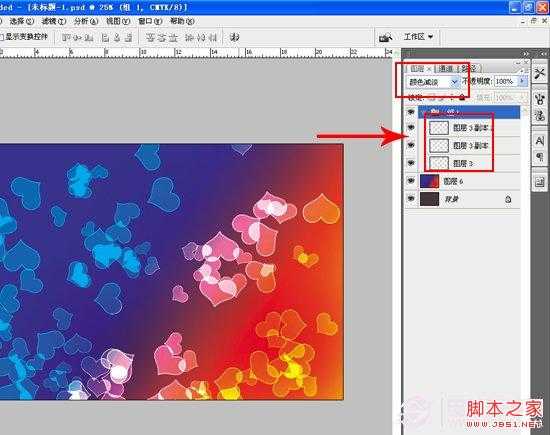The height and width of the screenshot is (435, 550).
Task: Open the Paragraph panel icon in the dock
Action: [539, 156]
